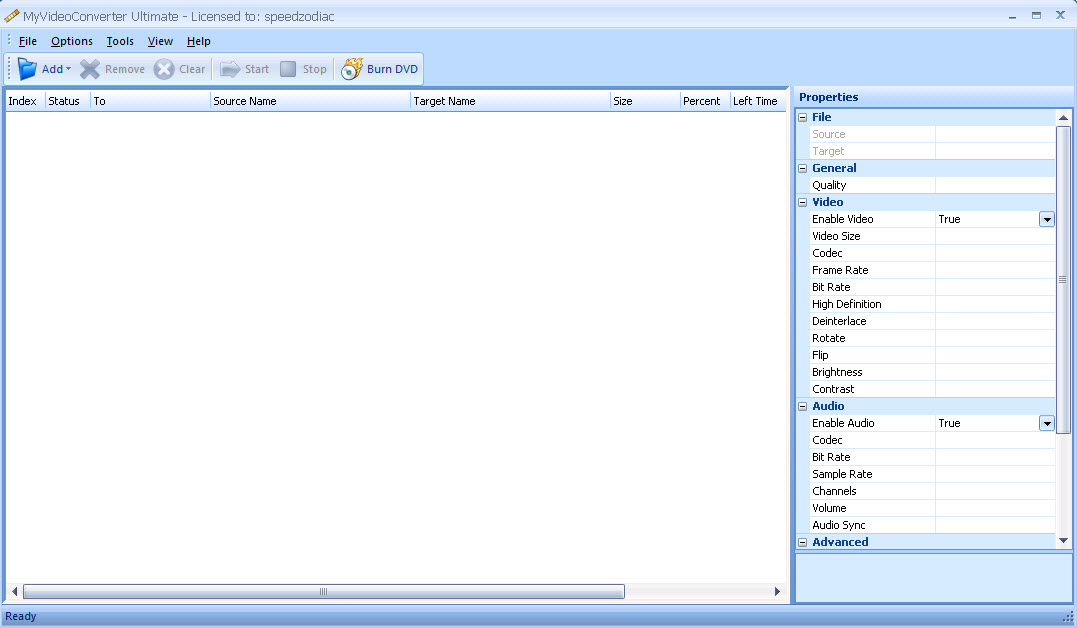Image resolution: width=1077 pixels, height=628 pixels.
Task: Click the Target property row
Action: 933,151
